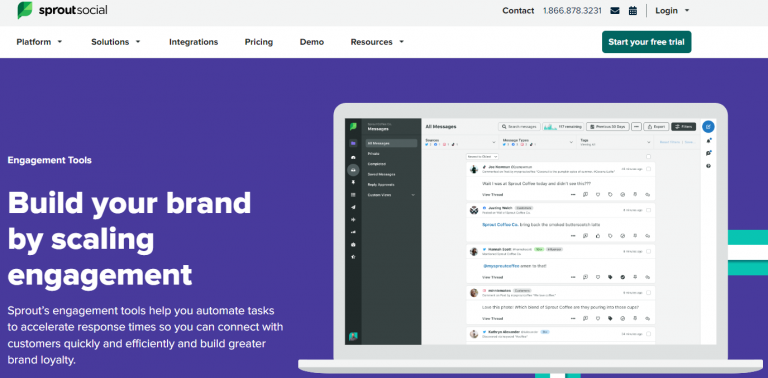Click the blue compose button in the right rail
This screenshot has height=378, width=768.
point(708,127)
